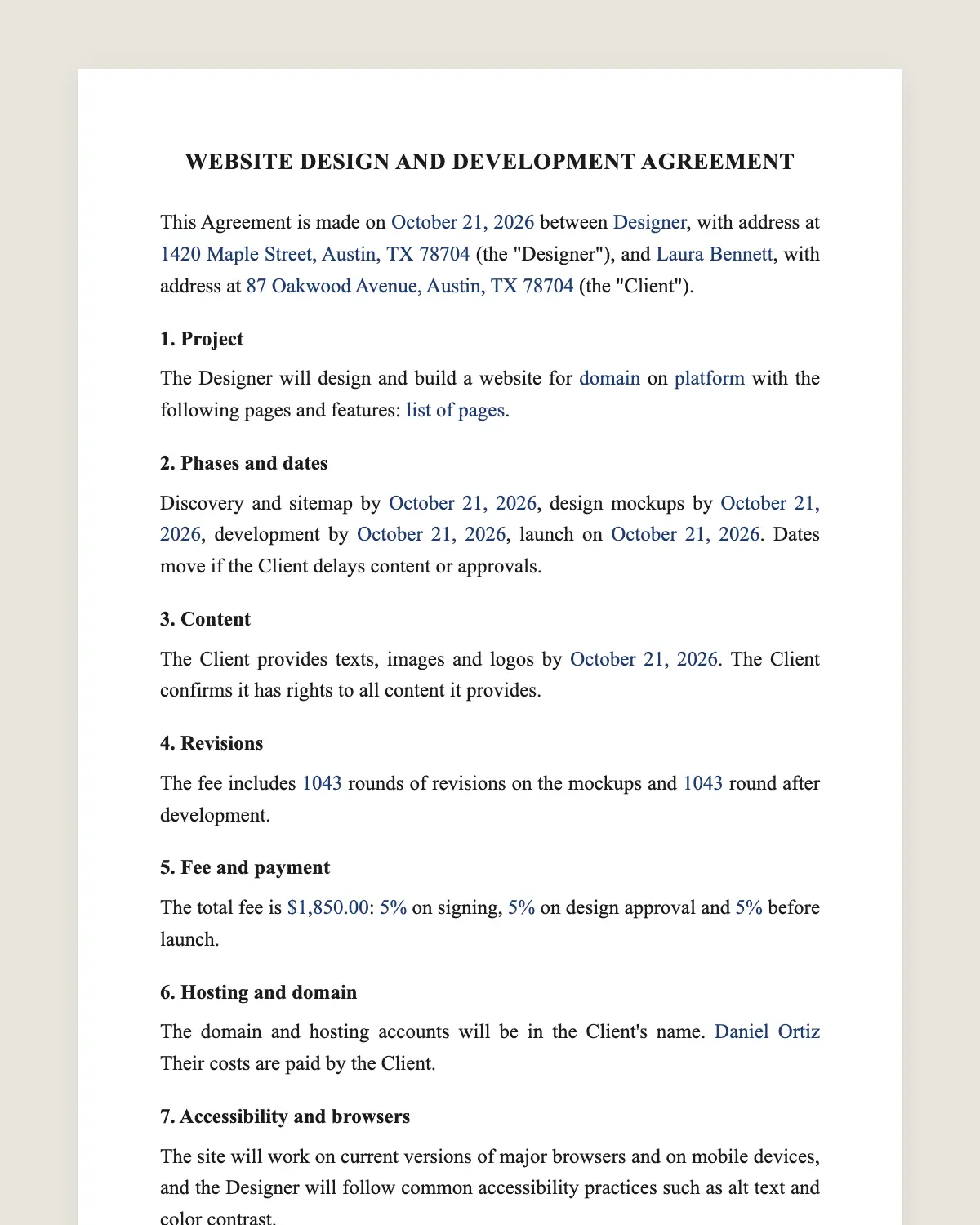Edit the 87 Oakwood Avenue address field
980x1225 pixels.
point(410,286)
